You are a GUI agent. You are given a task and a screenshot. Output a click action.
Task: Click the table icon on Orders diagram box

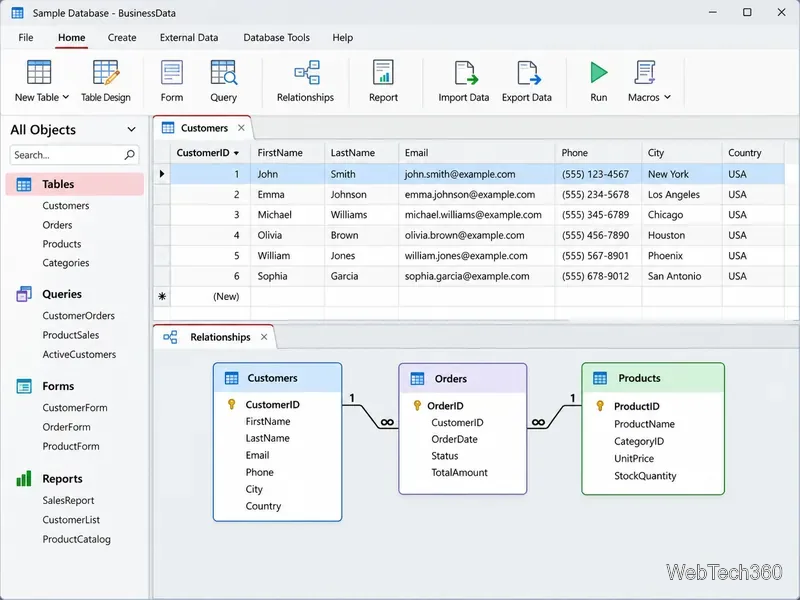coord(417,379)
